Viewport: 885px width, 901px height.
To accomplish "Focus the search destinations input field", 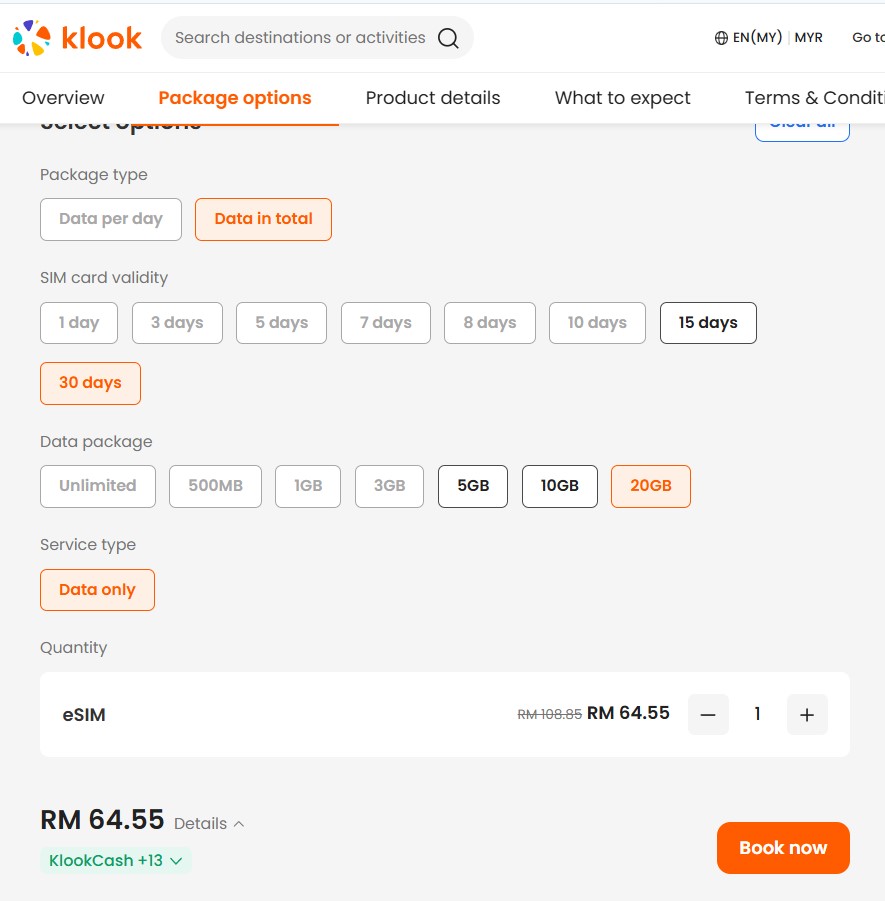I will pos(300,38).
